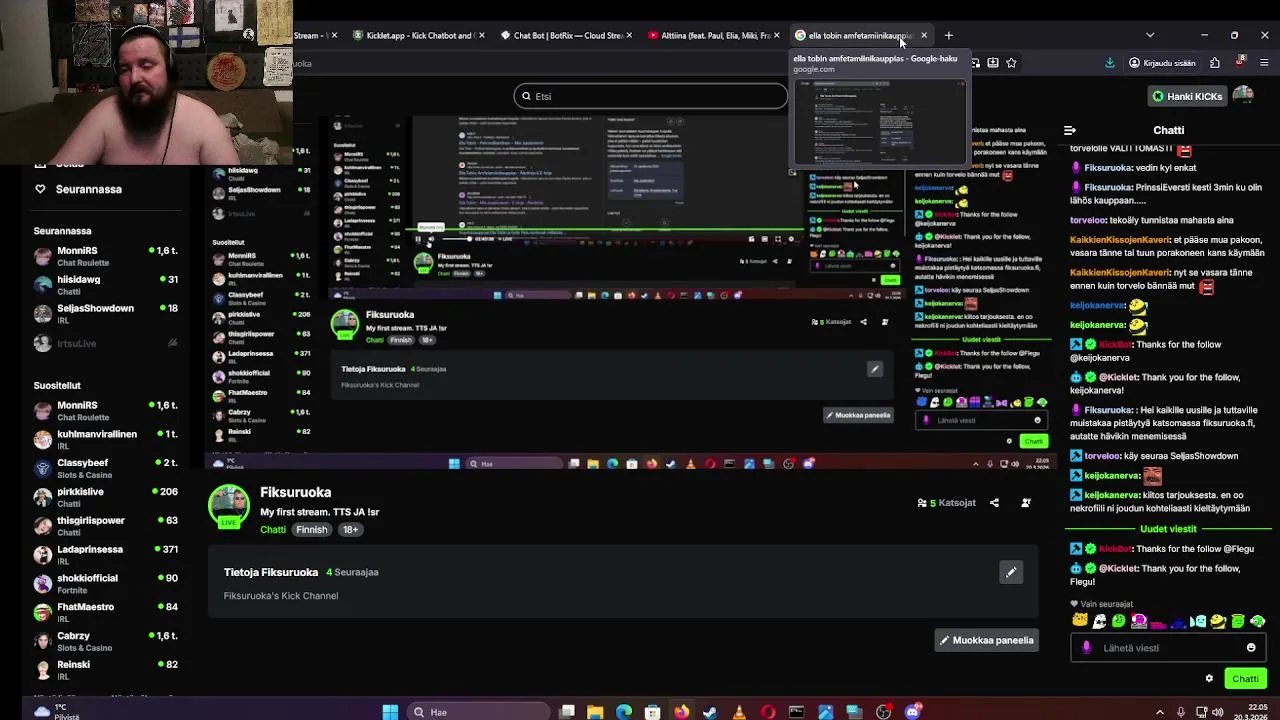Click the green Chatti category link
This screenshot has height=720, width=1280.
(x=273, y=530)
